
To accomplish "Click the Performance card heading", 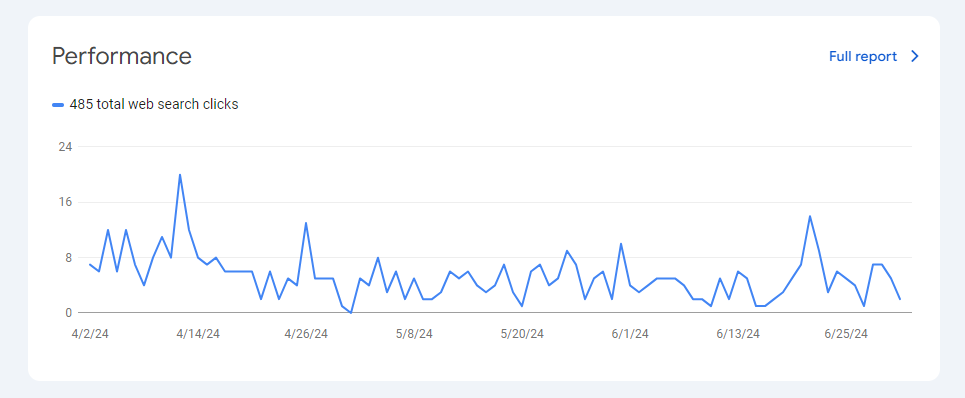I will pos(122,56).
